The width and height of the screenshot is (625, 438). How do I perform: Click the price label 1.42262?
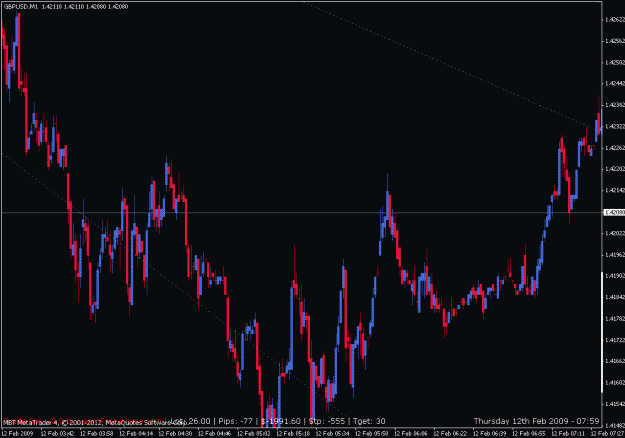[x=615, y=148]
